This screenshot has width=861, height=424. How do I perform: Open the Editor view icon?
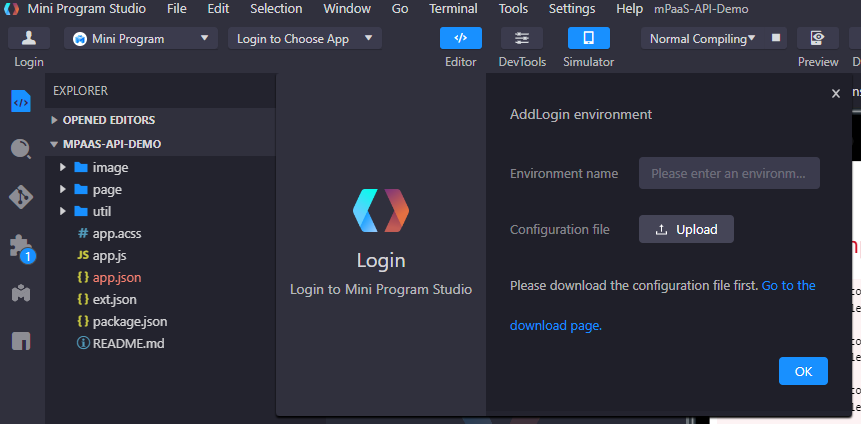point(461,38)
